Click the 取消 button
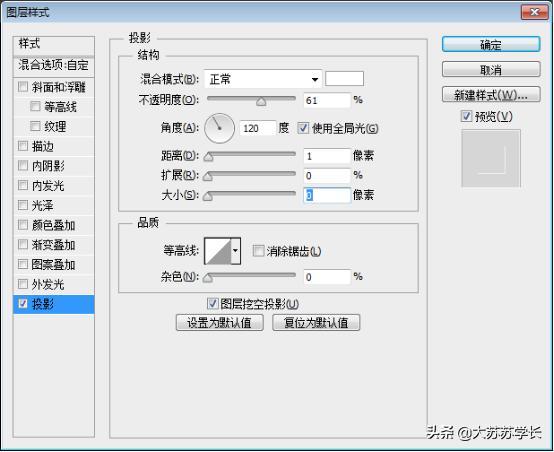 (x=491, y=70)
